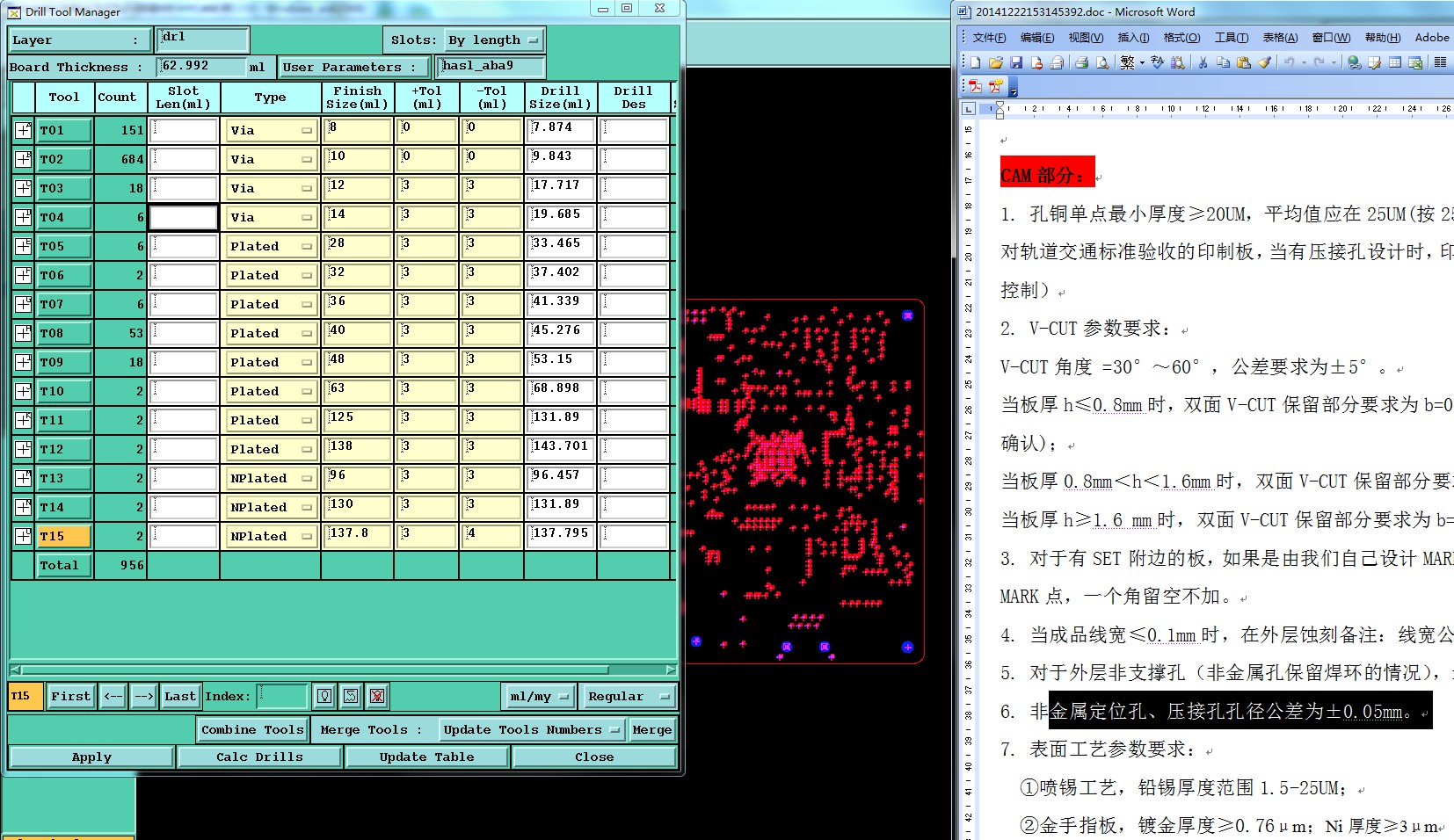Expand the T01 tool row
This screenshot has width=1454, height=840.
23,130
